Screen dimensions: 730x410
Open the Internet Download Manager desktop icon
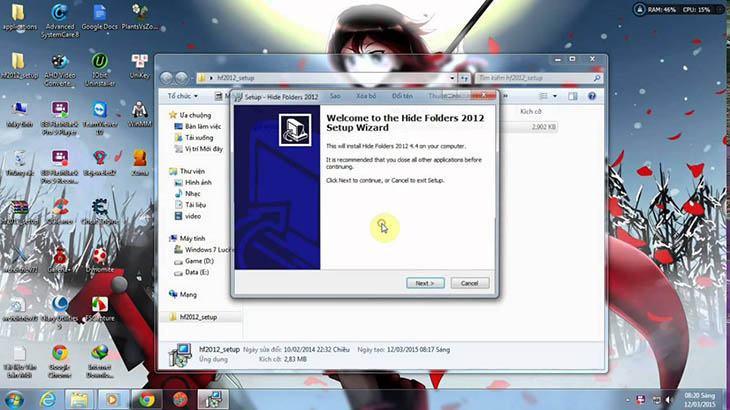(100, 361)
